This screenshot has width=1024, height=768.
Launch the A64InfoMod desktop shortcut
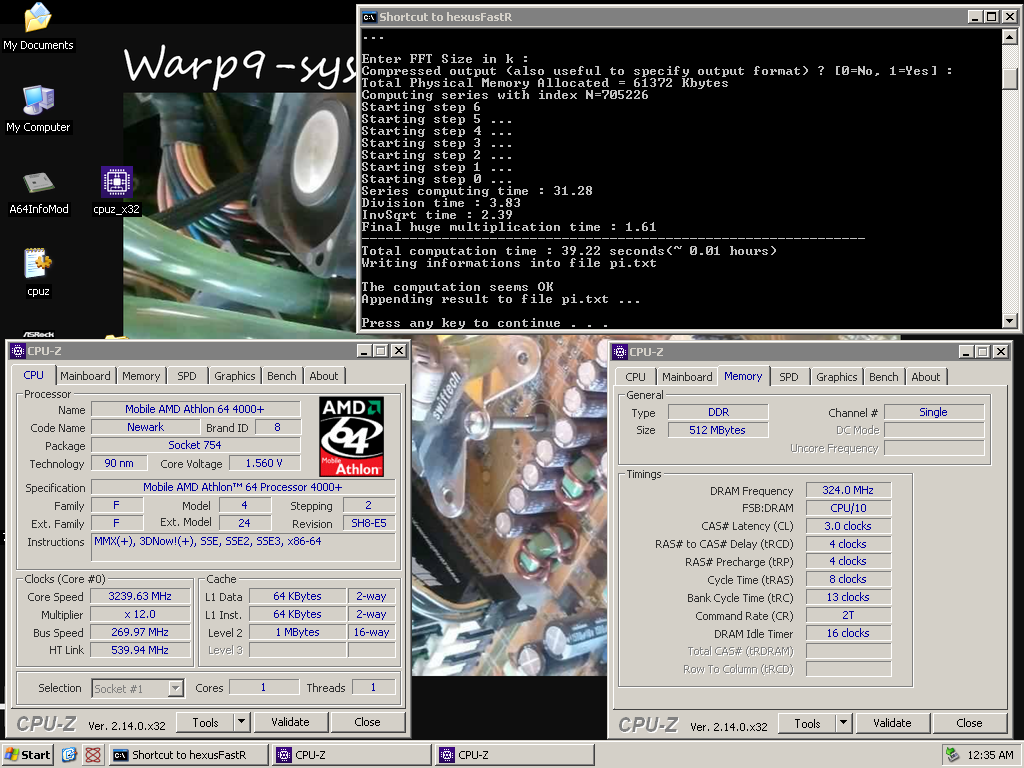tap(39, 192)
